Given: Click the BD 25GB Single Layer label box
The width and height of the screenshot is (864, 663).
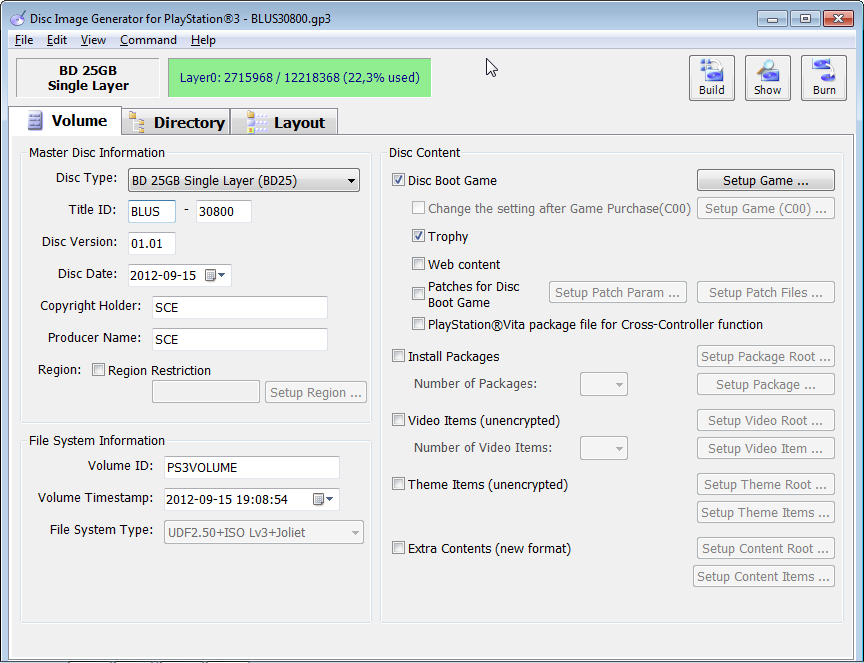Looking at the screenshot, I should pos(88,78).
